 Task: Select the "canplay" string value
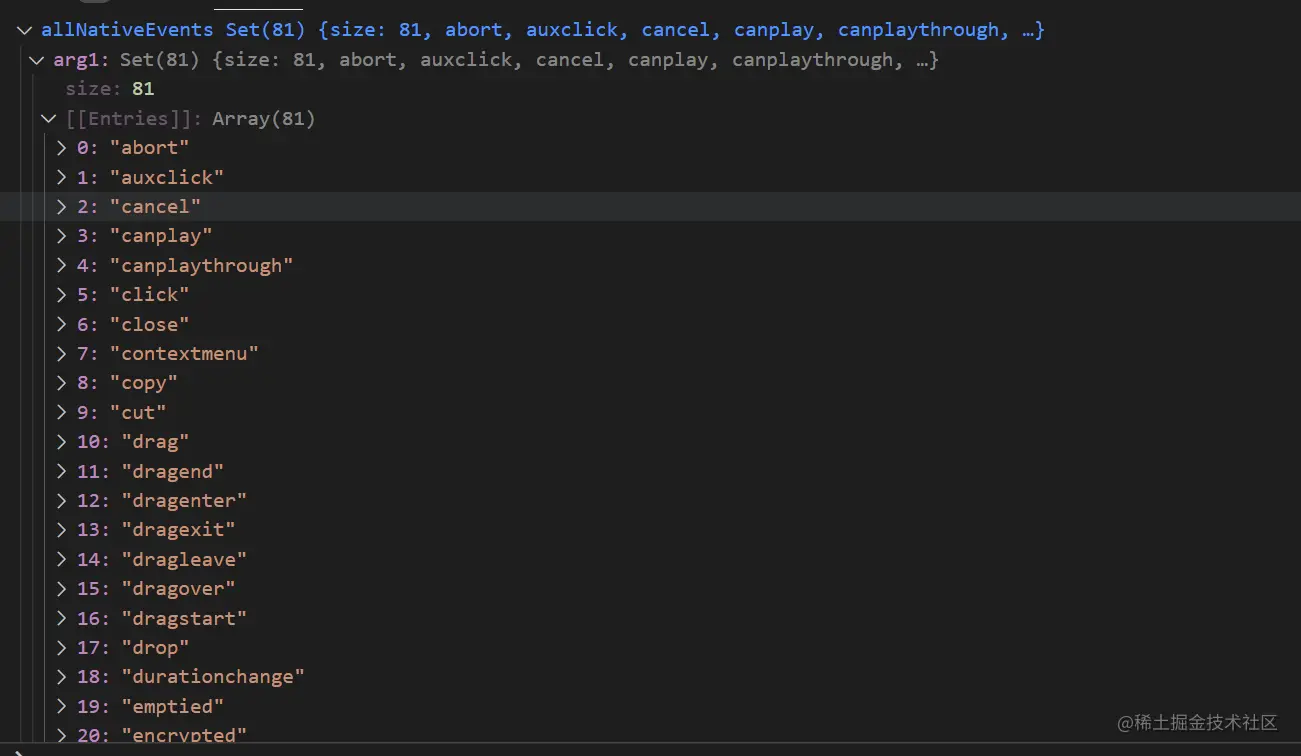pos(162,236)
